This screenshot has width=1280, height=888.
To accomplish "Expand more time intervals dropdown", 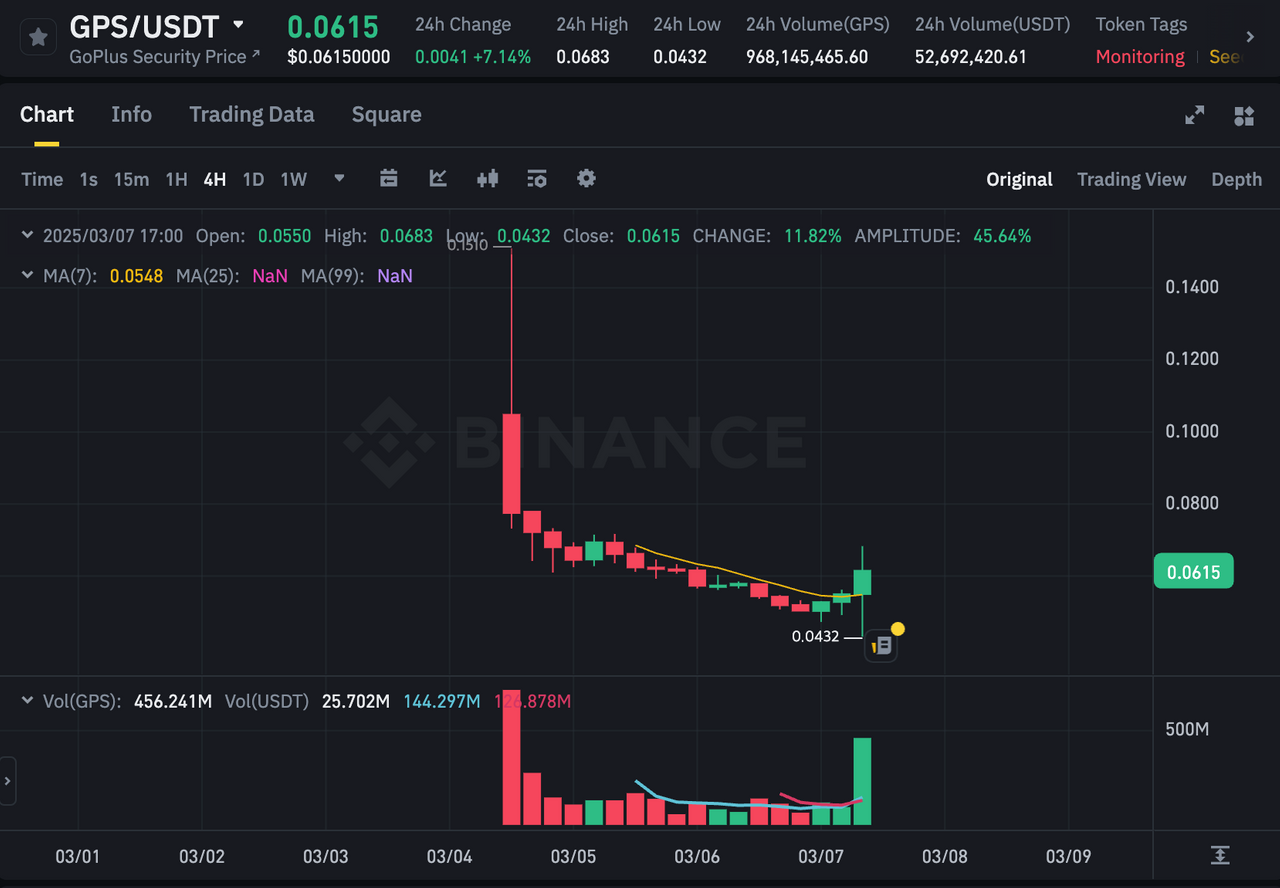I will click(339, 178).
